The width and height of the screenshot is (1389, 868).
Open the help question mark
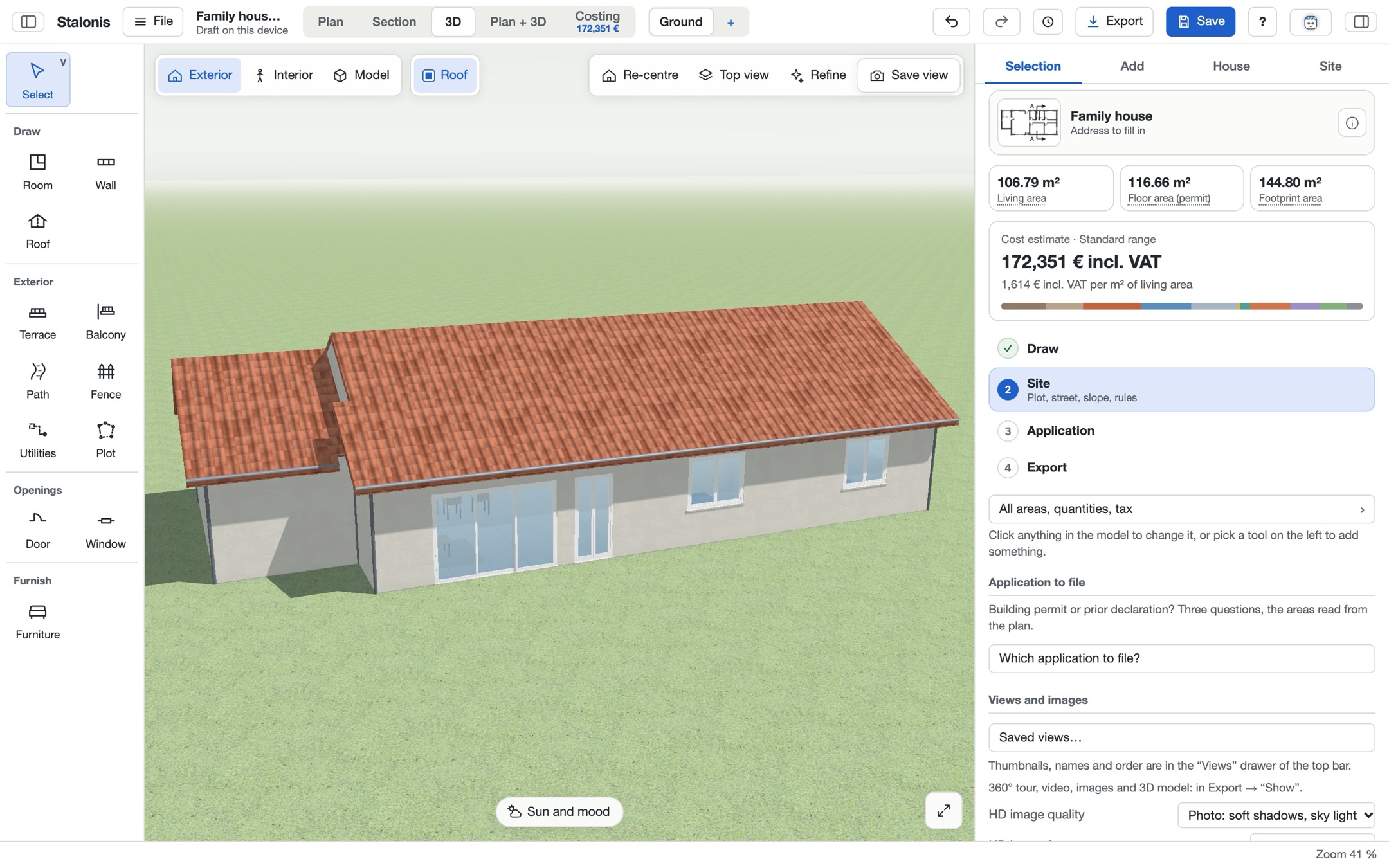tap(1262, 22)
